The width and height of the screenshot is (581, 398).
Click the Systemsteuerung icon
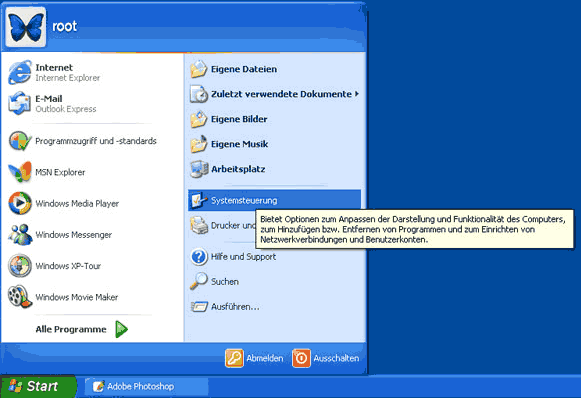point(199,200)
